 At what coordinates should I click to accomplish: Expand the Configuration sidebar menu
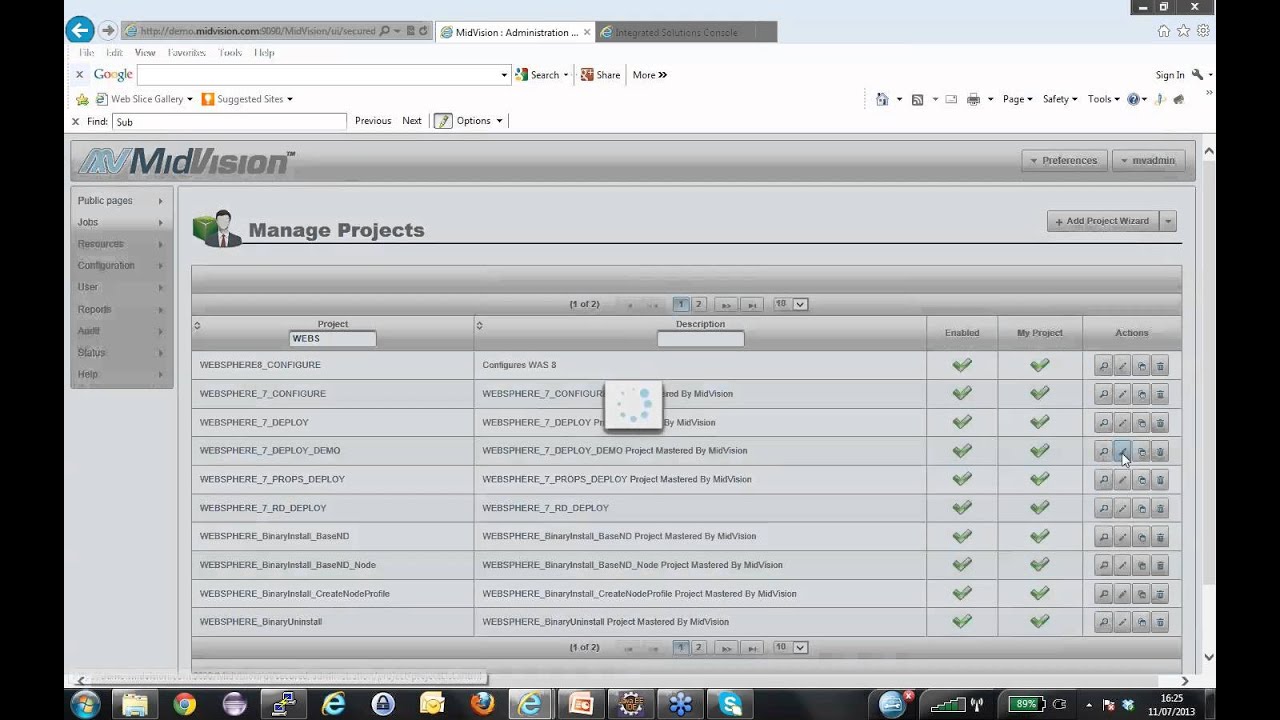(121, 265)
